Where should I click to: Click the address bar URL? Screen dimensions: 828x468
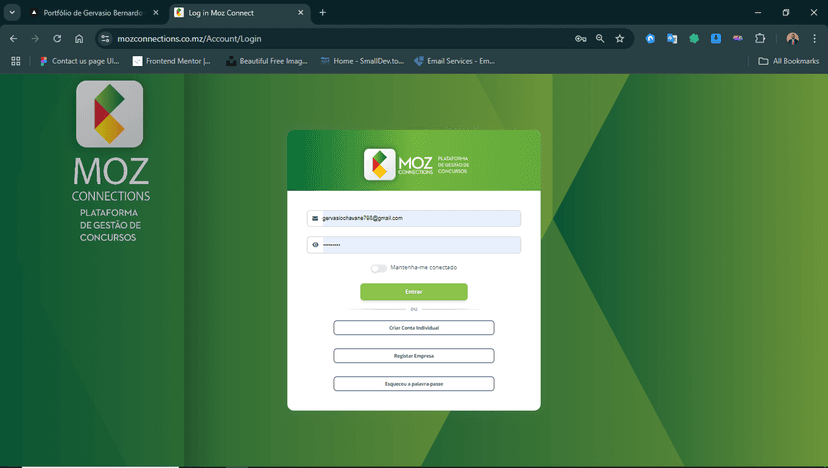189,39
